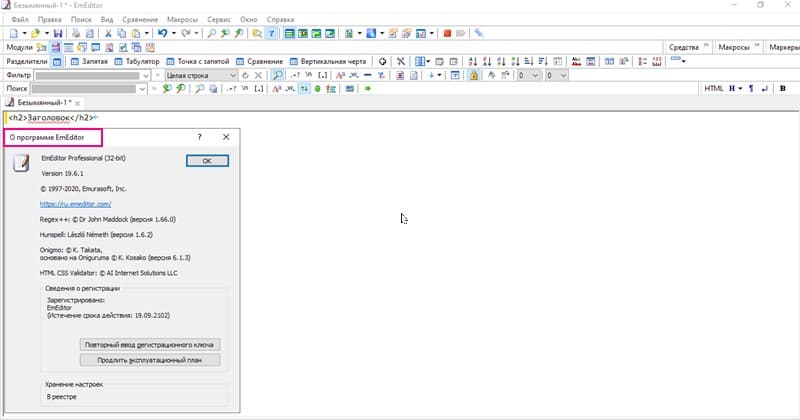Click the green arrow at end of Поиск toolbar
Screen dimensions: 800x420
point(367,89)
